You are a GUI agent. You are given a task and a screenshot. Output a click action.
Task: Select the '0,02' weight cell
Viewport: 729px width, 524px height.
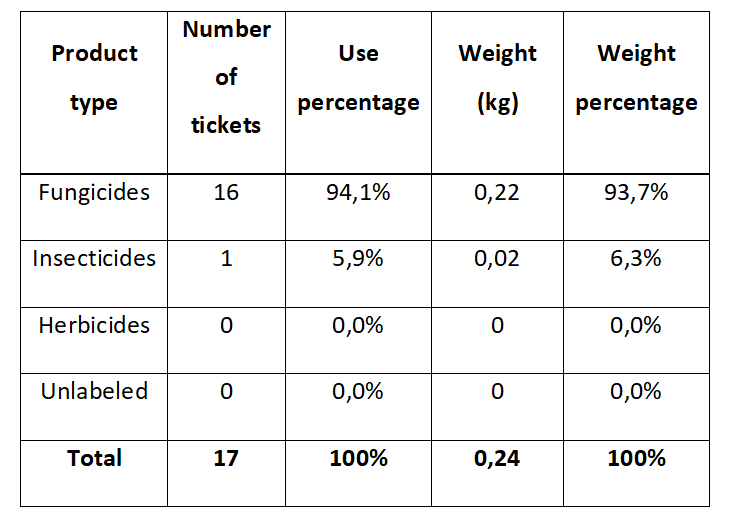(x=497, y=258)
